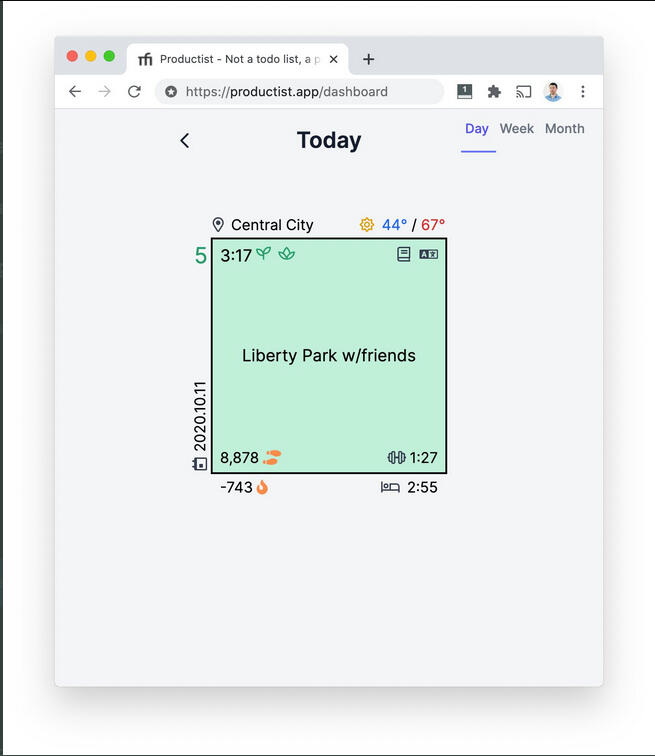Click the seedling sprout icon
The width and height of the screenshot is (655, 756).
[x=263, y=254]
